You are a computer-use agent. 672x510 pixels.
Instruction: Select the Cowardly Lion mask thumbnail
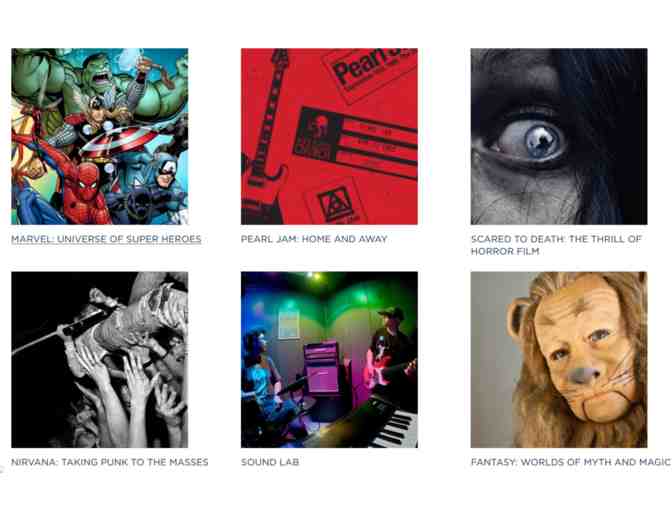559,360
